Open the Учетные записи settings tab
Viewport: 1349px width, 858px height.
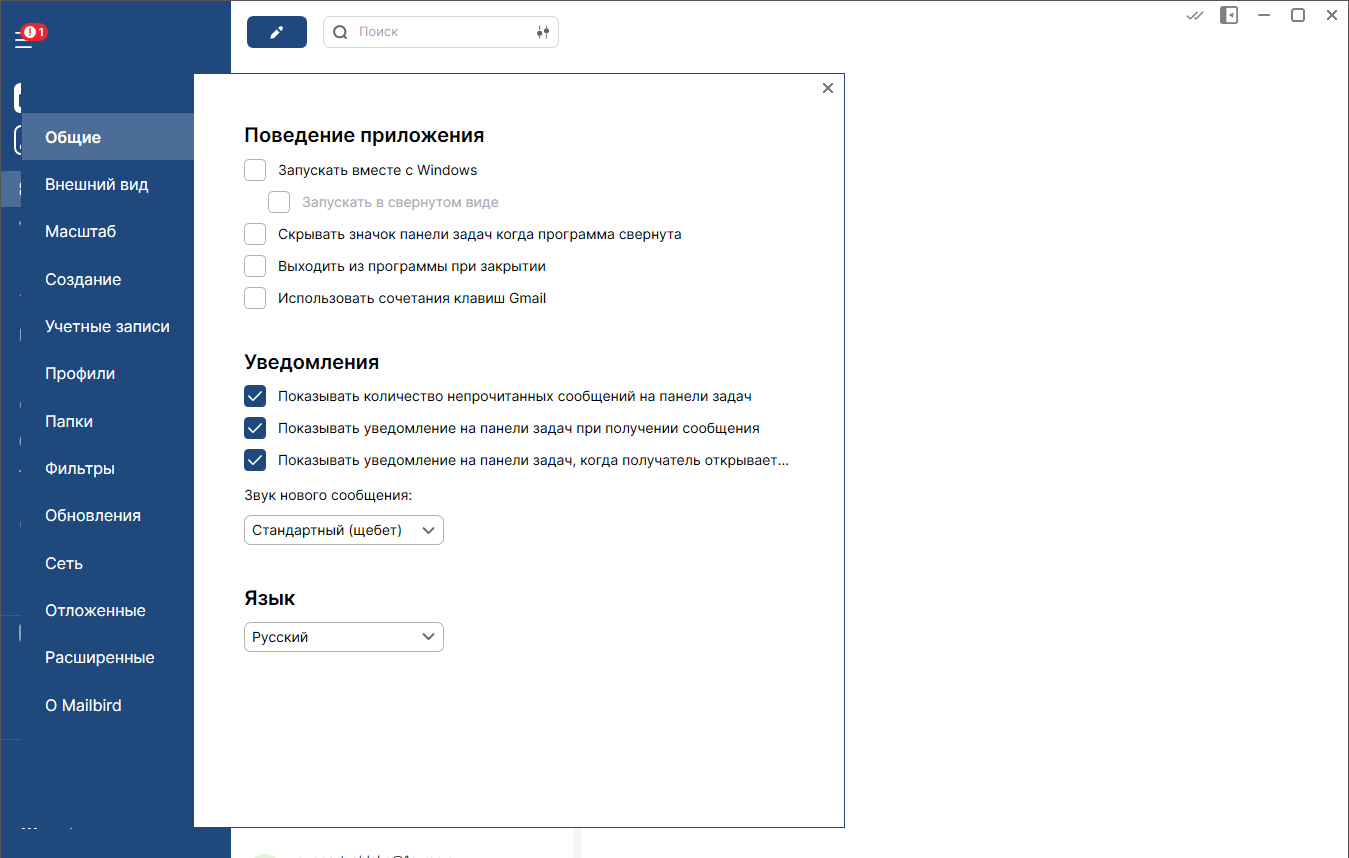coord(108,326)
